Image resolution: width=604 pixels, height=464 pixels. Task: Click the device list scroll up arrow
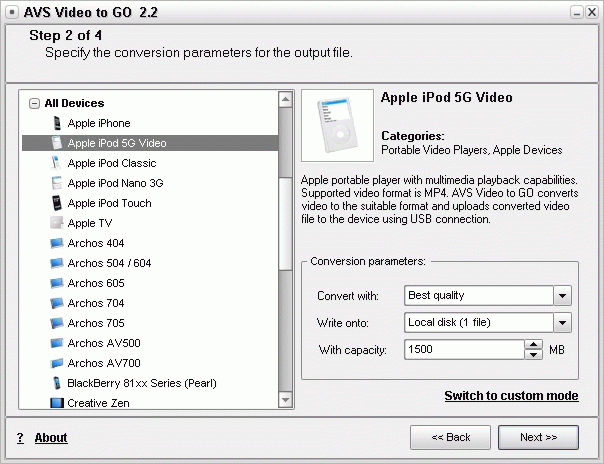pyautogui.click(x=285, y=99)
